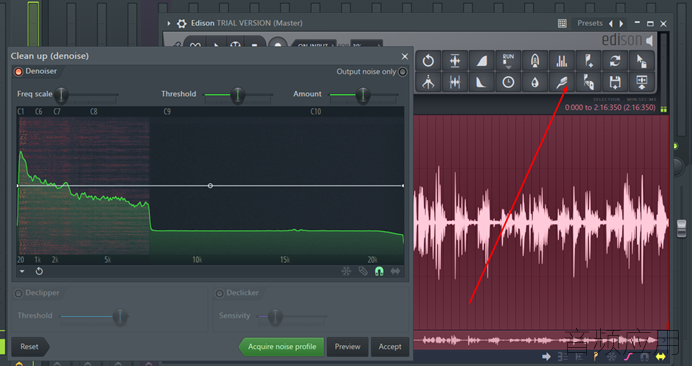Apply the Fade in tool
Image resolution: width=692 pixels, height=366 pixels.
coord(481,60)
